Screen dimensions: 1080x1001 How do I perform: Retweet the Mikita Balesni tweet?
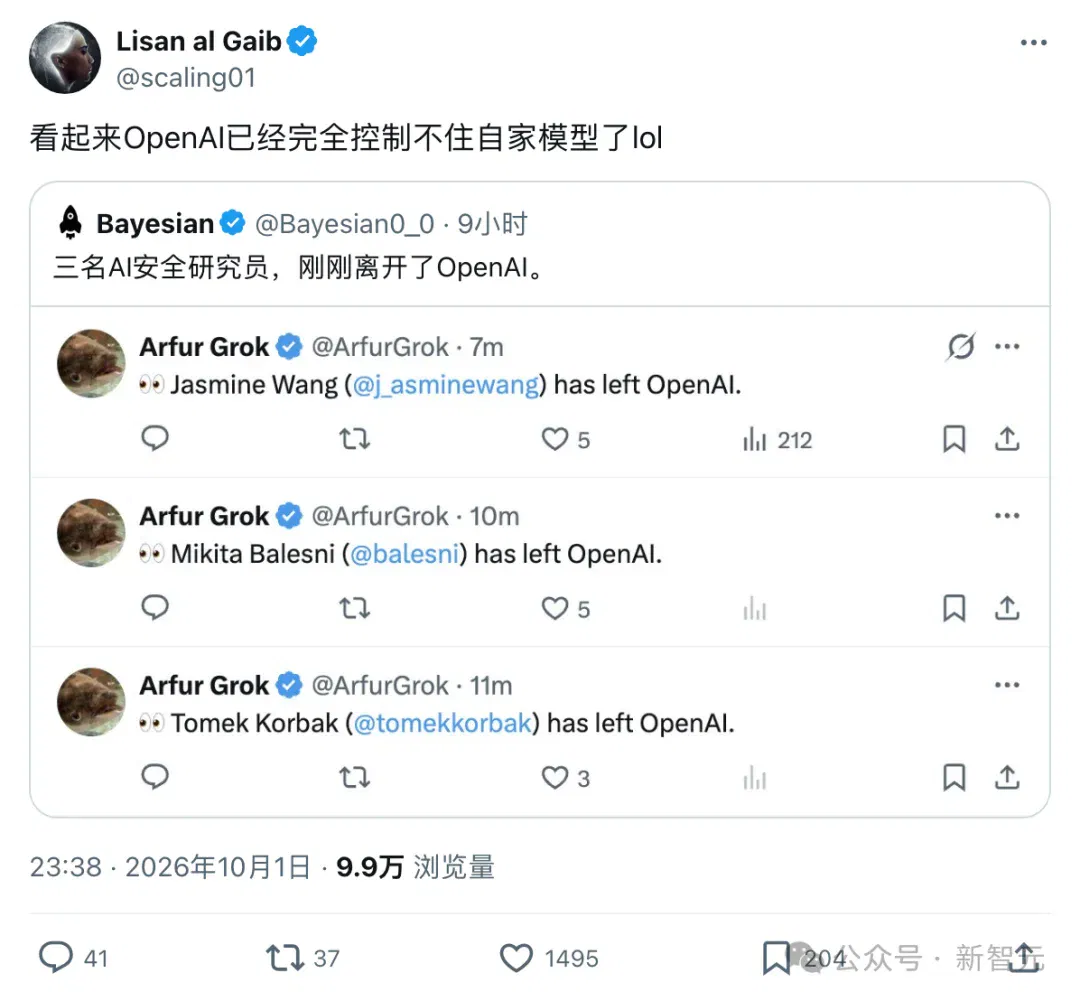click(x=355, y=608)
